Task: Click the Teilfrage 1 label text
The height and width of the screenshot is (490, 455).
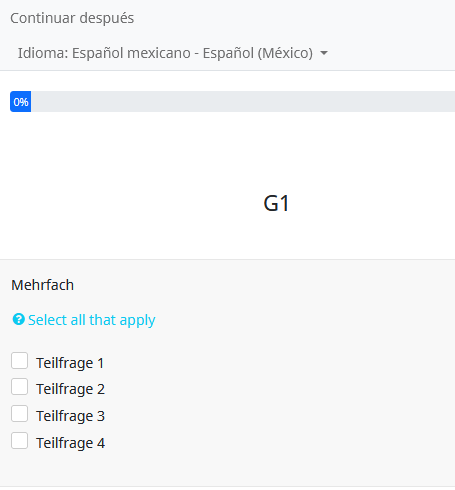Action: pyautogui.click(x=70, y=363)
